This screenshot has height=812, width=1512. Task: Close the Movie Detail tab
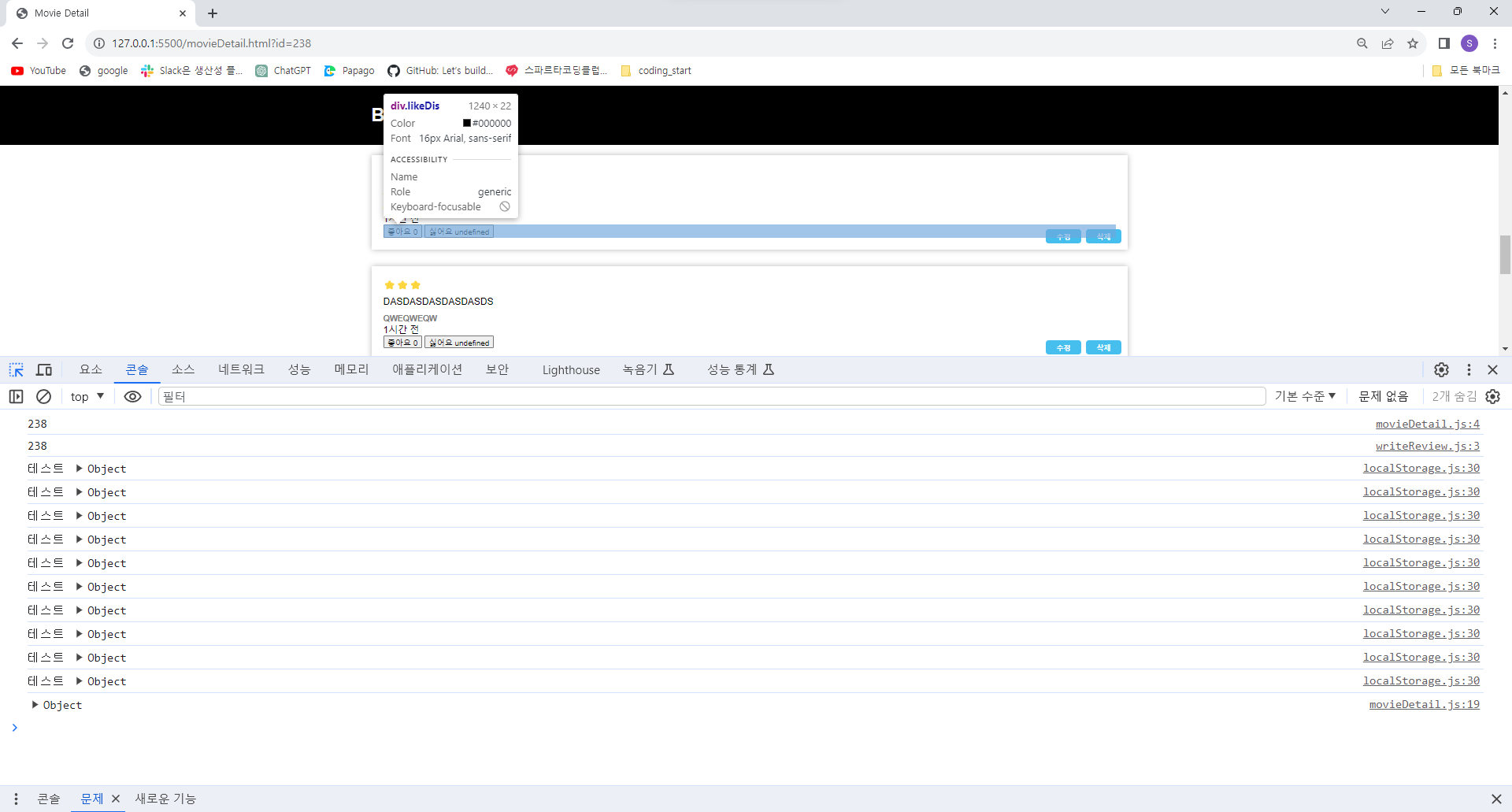coord(183,13)
